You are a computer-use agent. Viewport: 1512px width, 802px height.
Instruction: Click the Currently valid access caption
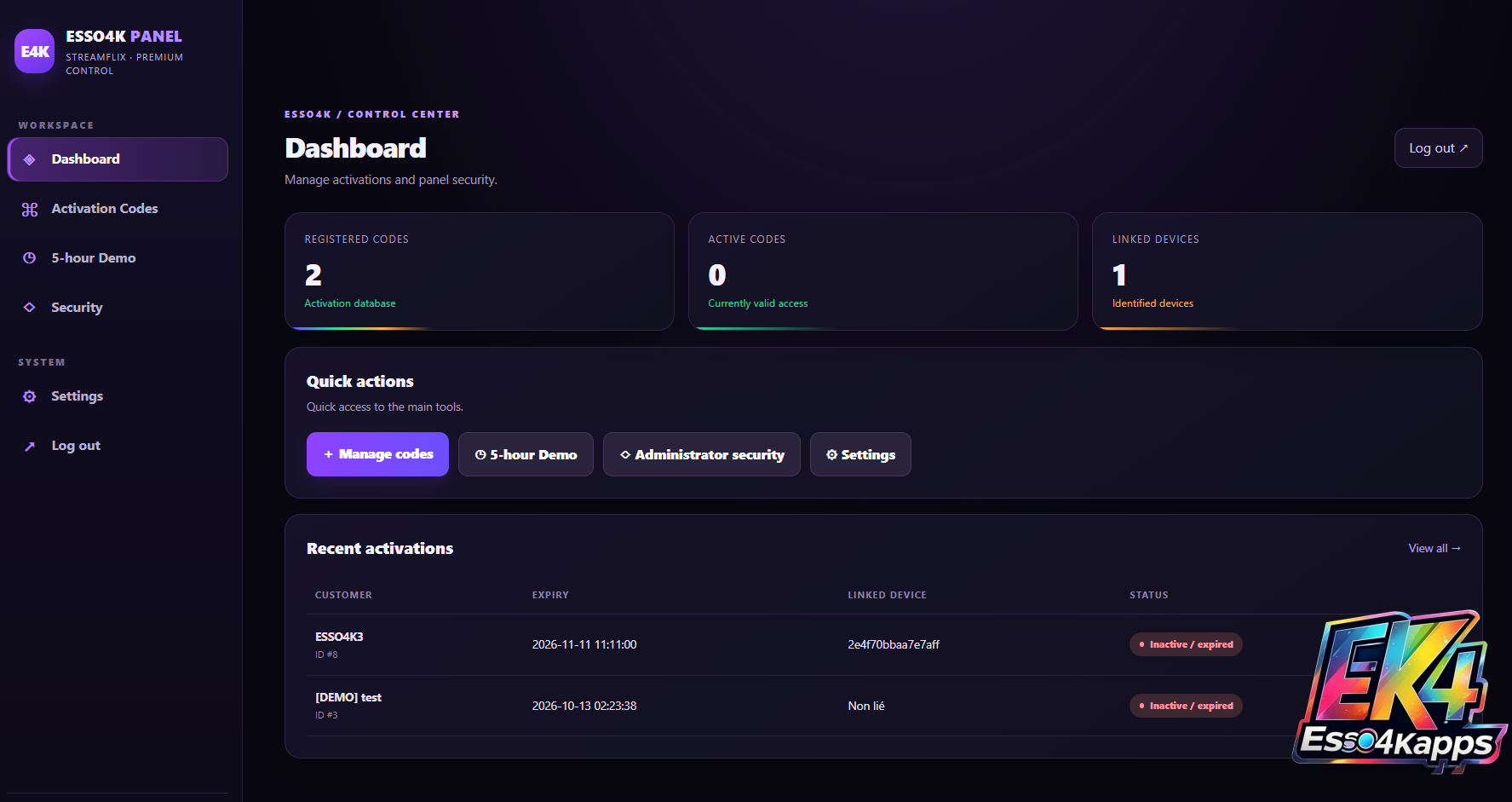(x=758, y=303)
